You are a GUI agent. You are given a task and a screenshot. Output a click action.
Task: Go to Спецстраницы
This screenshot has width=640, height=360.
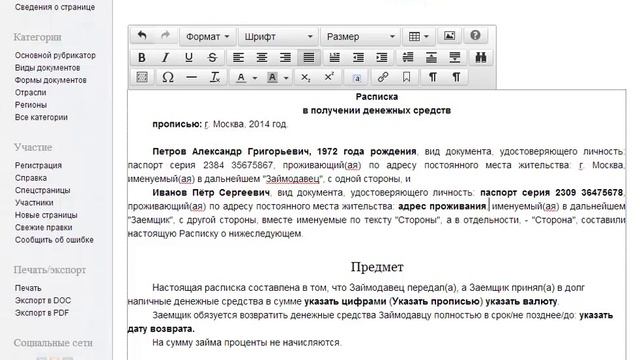tap(42, 190)
